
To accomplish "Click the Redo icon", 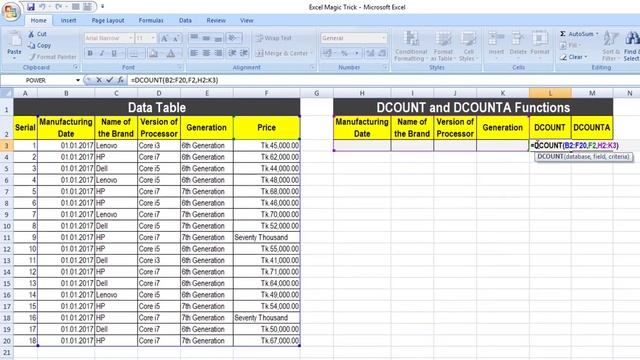I will (x=58, y=7).
